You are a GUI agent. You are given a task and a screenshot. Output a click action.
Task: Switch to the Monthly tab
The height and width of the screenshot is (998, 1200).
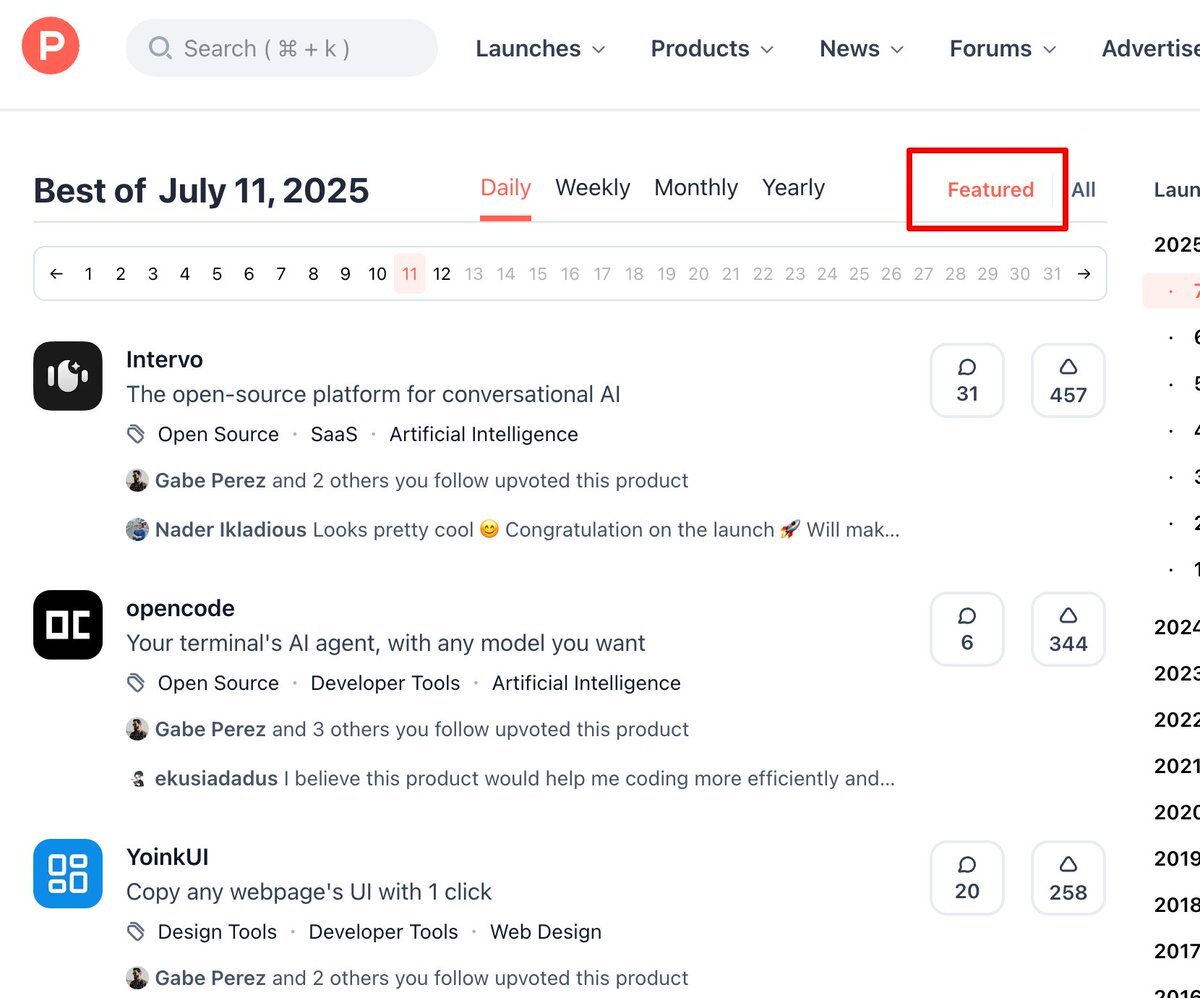point(696,188)
